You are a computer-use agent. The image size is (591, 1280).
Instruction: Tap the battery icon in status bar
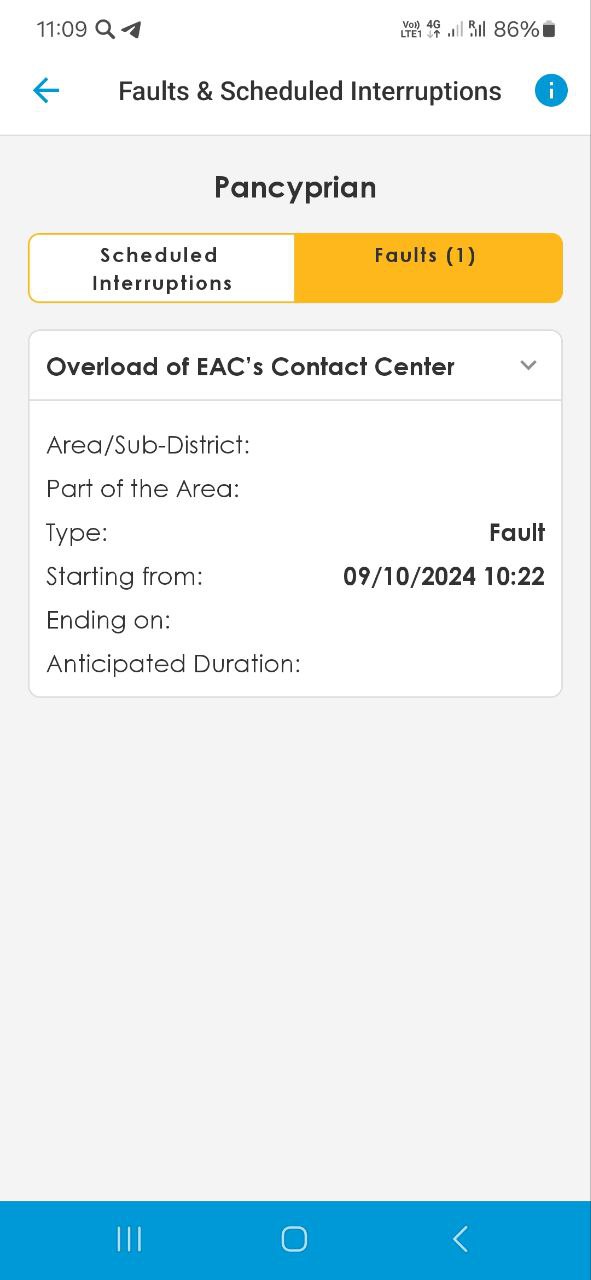[x=549, y=30]
